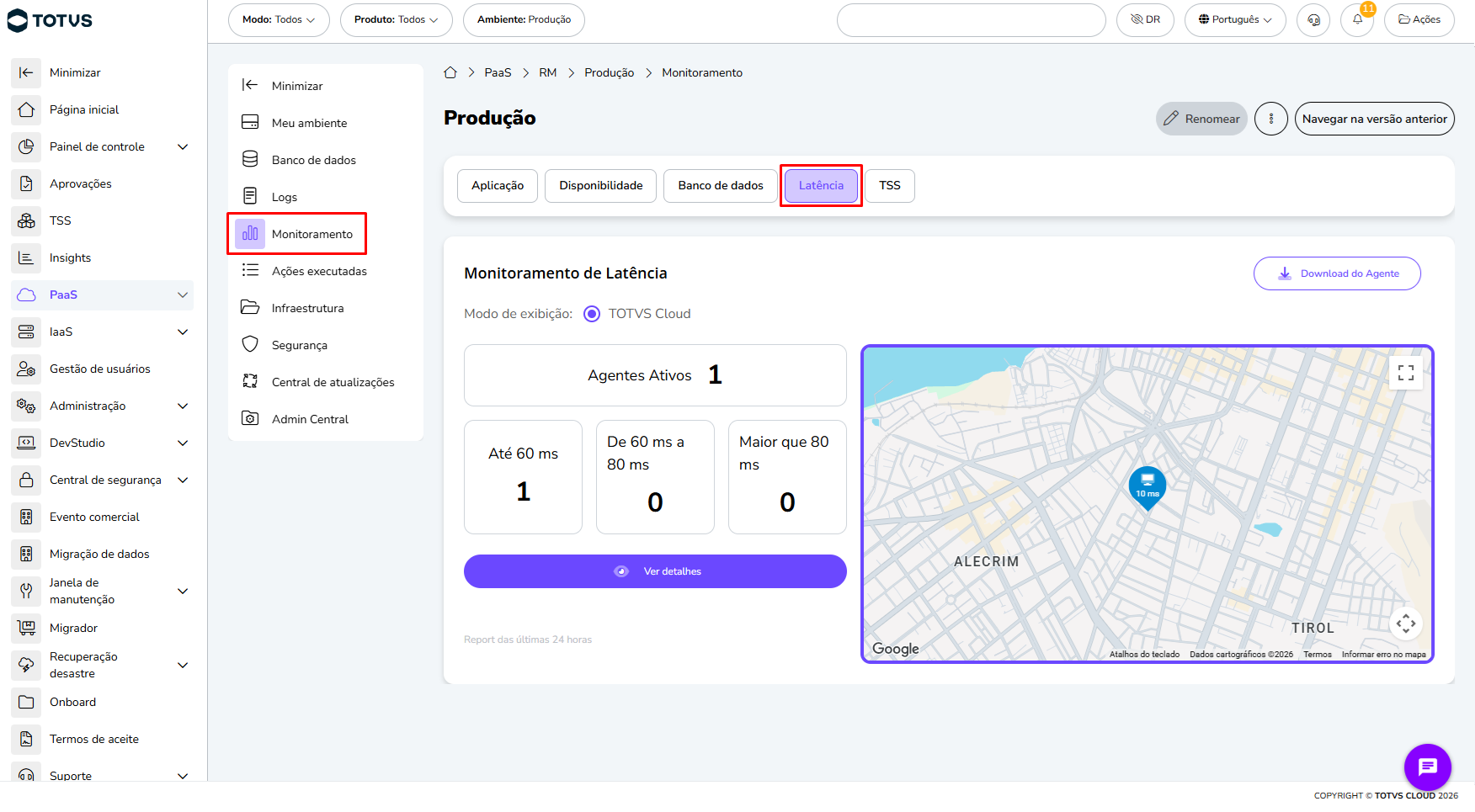Click the Renomear button
Screen dimensions: 1475x812
(x=1201, y=119)
